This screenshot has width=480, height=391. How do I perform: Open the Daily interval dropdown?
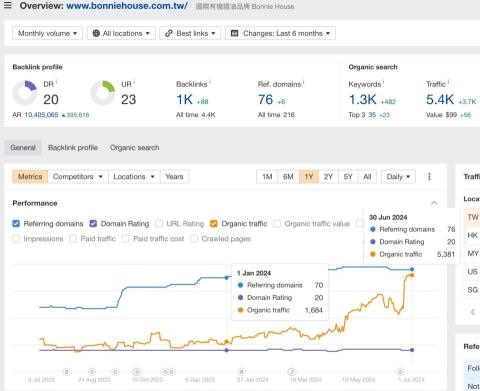point(398,177)
